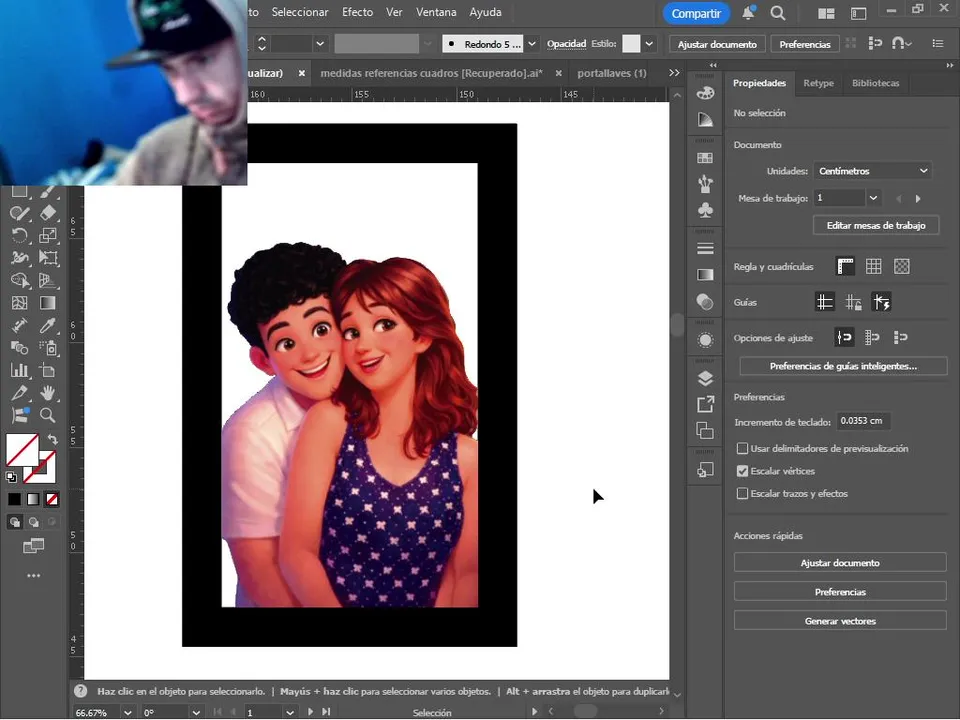Viewport: 960px width, 720px height.
Task: Select the Zoom tool
Action: point(48,416)
